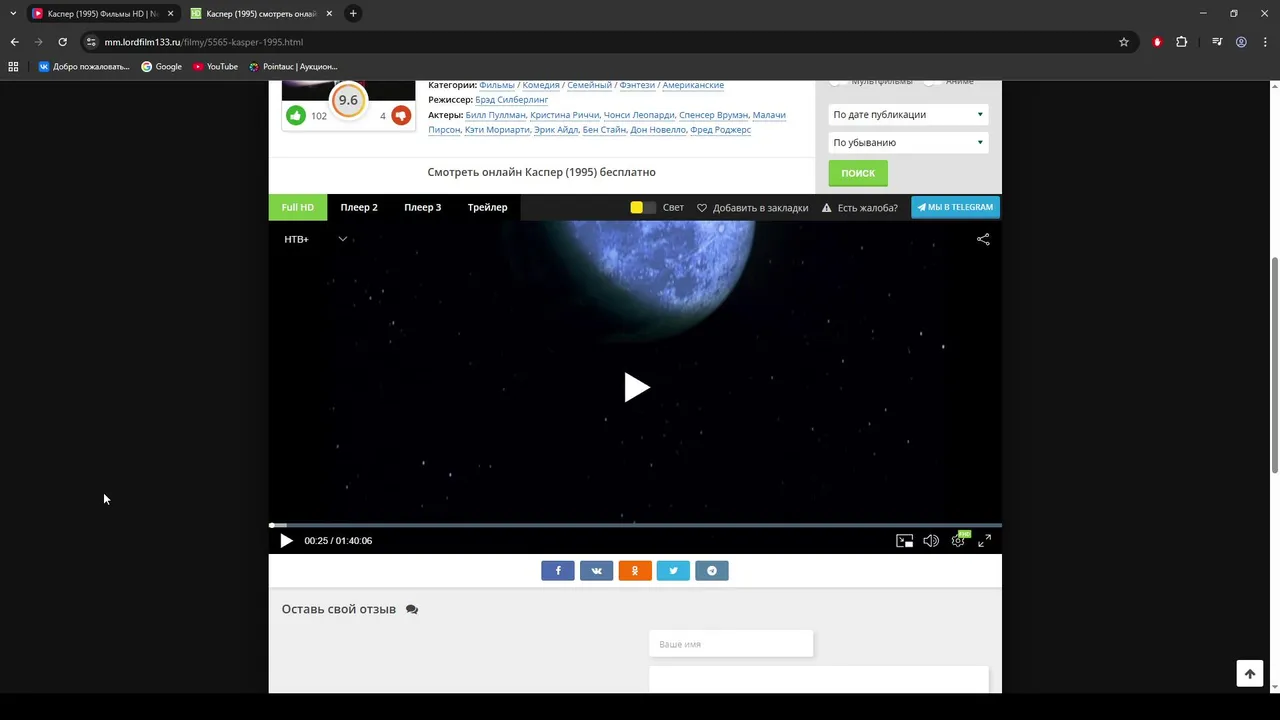The image size is (1280, 720).
Task: Switch to the 'Каспер (1995) Фильмы HD' browser tab
Action: click(103, 14)
